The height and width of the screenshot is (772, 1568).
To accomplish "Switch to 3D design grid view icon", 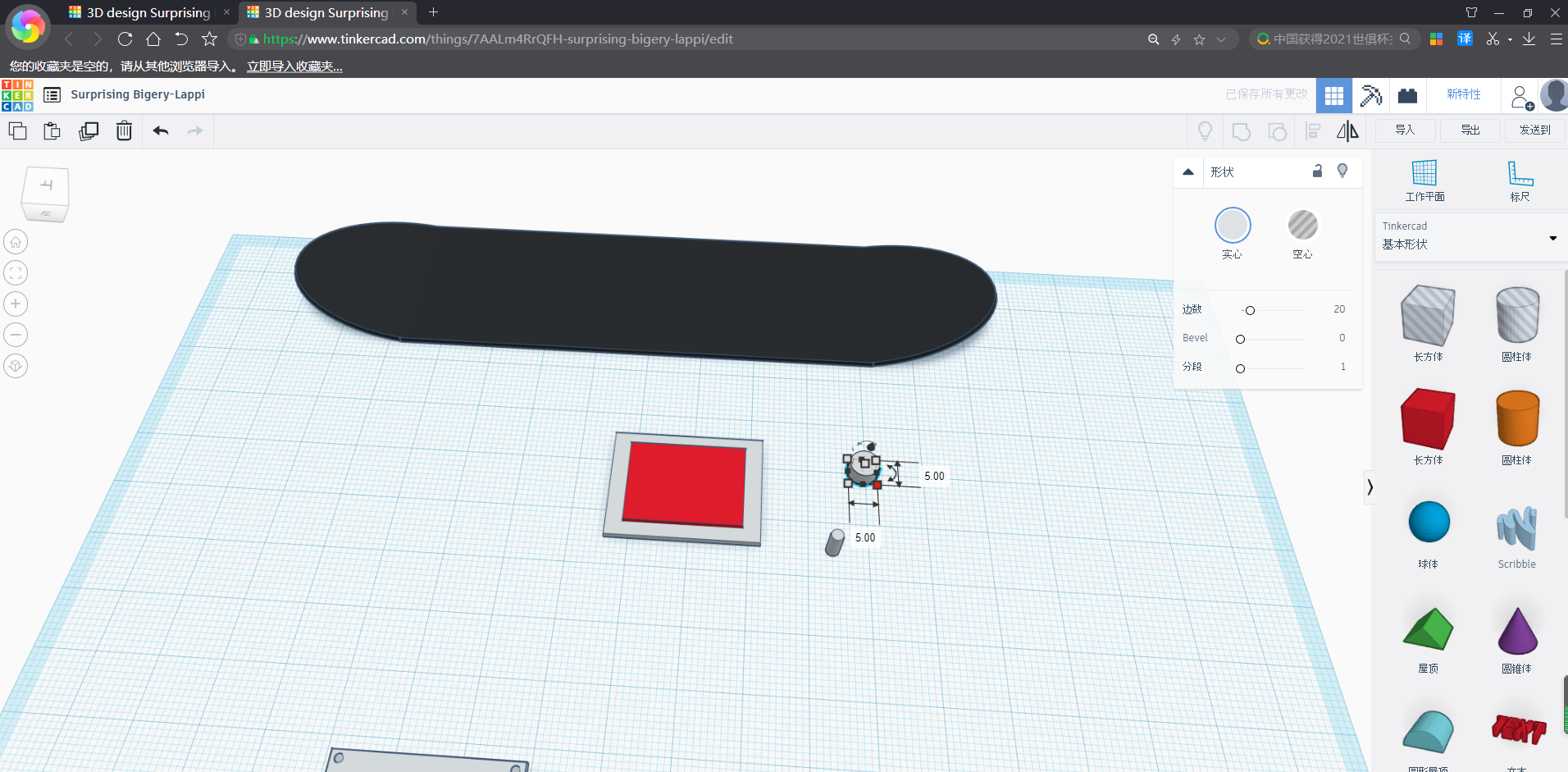I will click(1334, 96).
